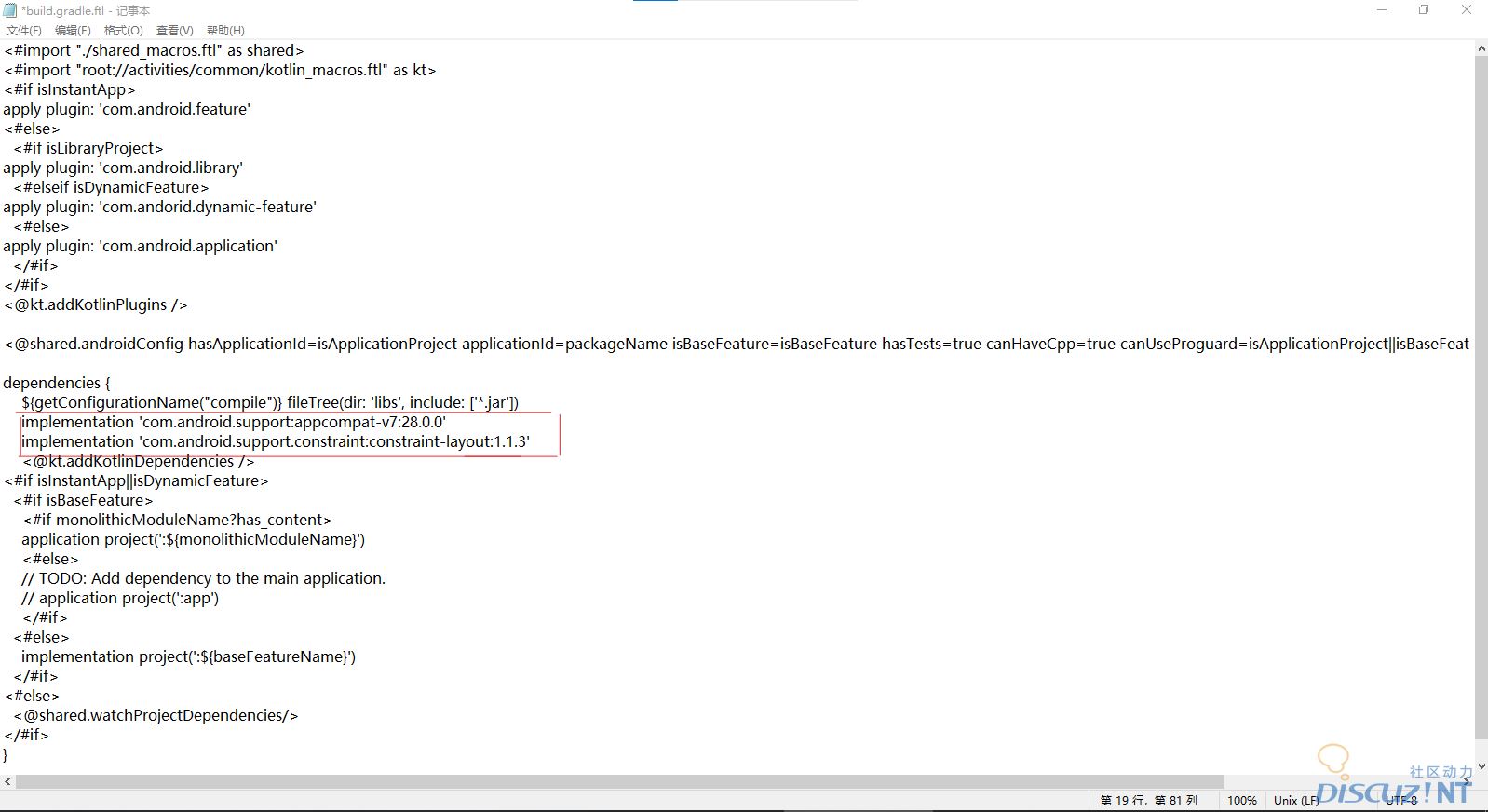The image size is (1488, 812).
Task: Click the 'com.android.application' plugin line
Action: pos(140,246)
